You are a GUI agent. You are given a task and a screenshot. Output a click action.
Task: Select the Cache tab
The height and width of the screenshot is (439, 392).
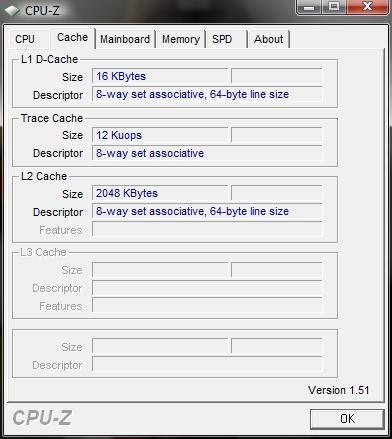coord(72,38)
